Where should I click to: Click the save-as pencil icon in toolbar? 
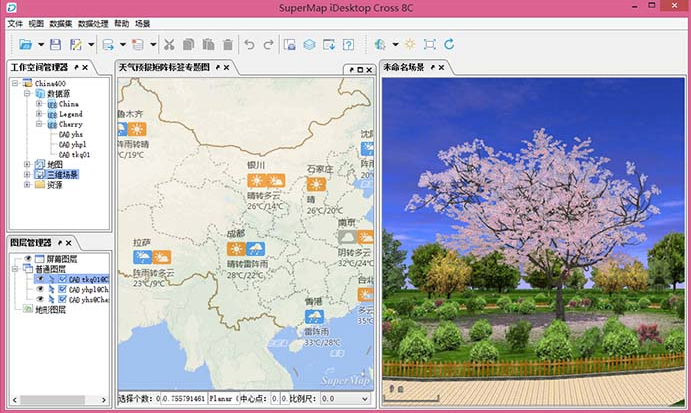click(x=76, y=44)
